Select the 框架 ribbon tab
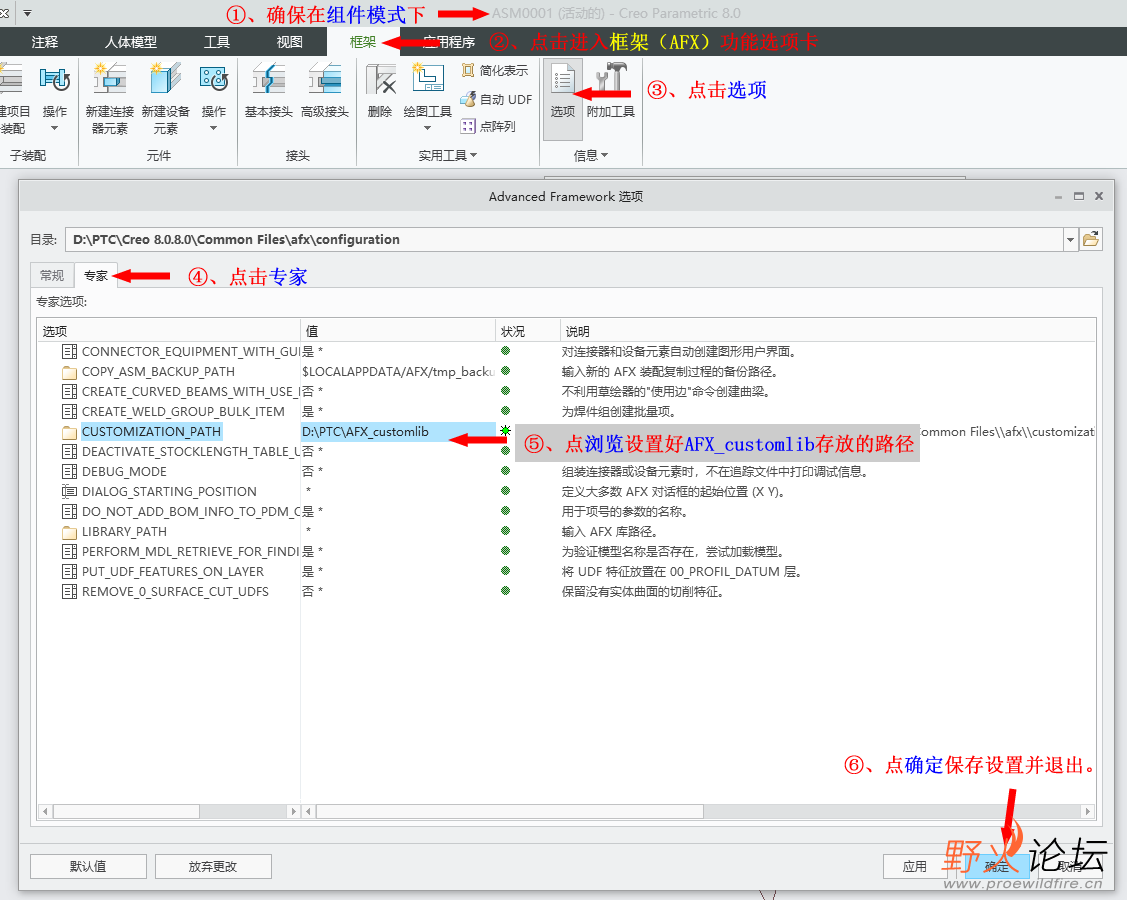The width and height of the screenshot is (1127, 900). [x=363, y=42]
